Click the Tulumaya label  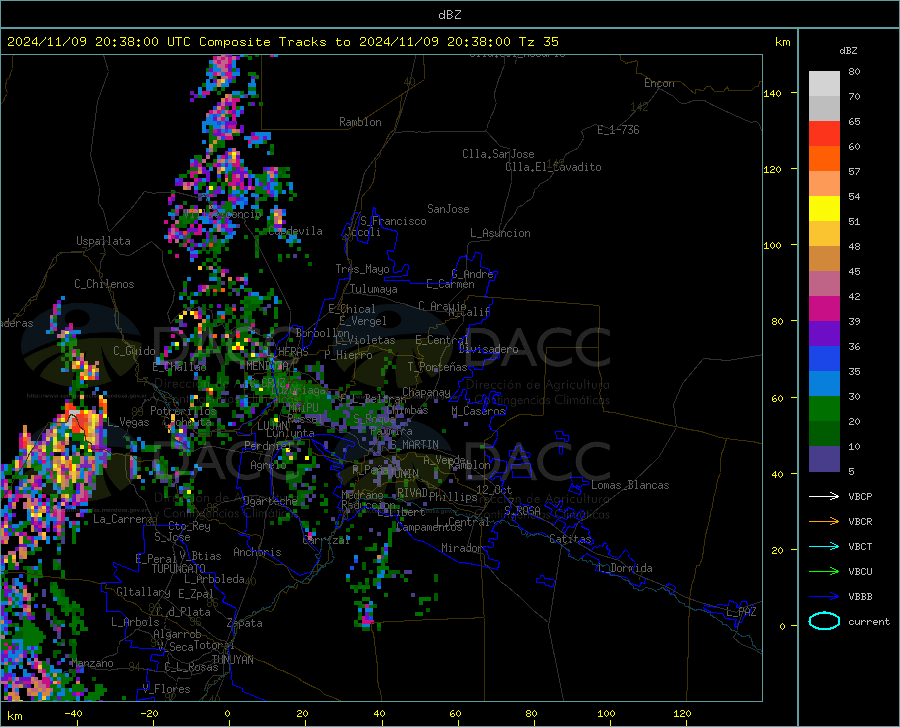coord(374,289)
